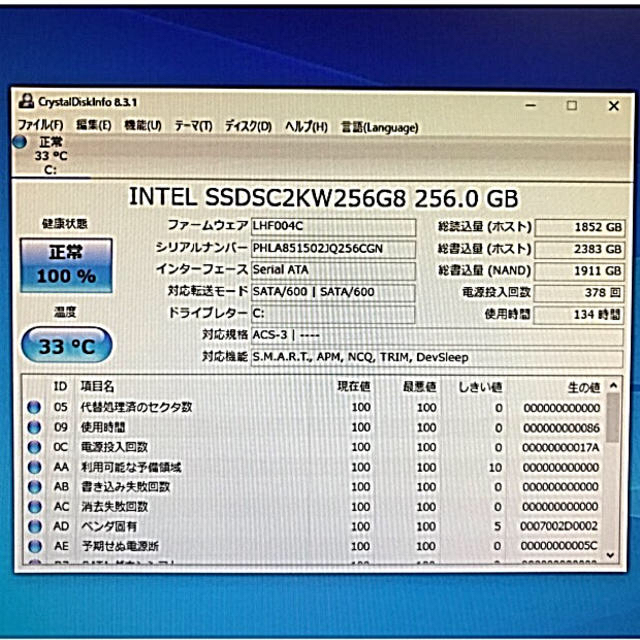Click status circle for attribute 09
Viewport: 640px width, 640px height.
pos(34,427)
